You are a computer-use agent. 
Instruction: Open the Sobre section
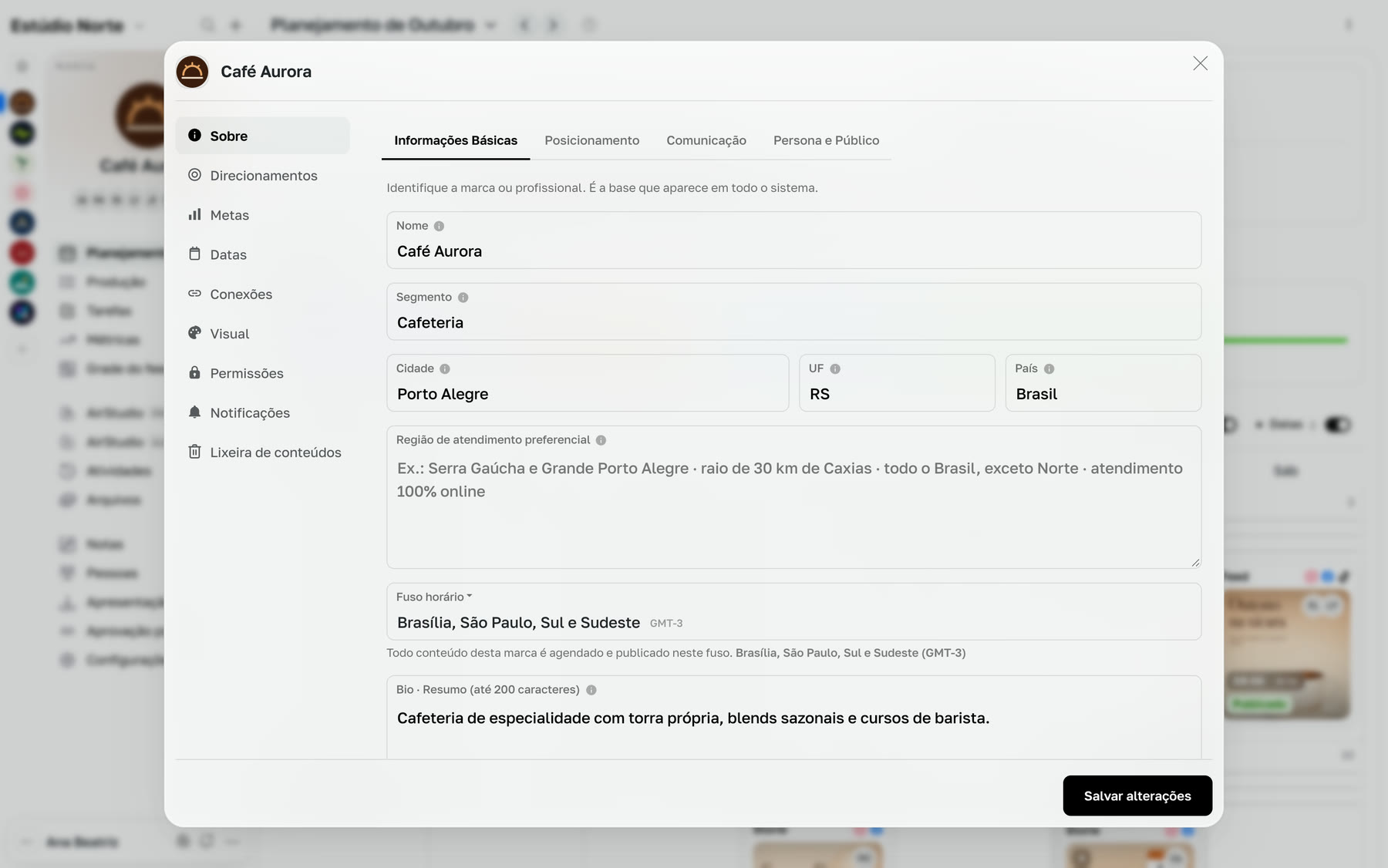[262, 136]
